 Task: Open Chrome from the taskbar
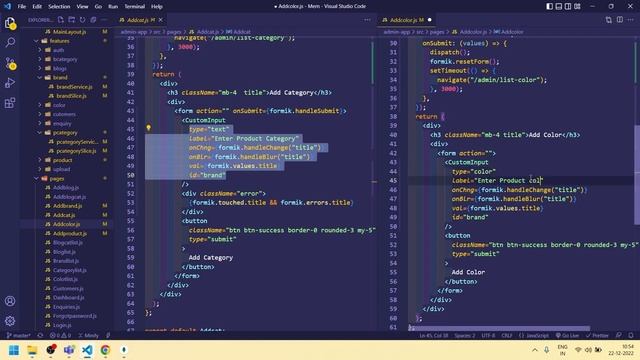pyautogui.click(x=105, y=350)
